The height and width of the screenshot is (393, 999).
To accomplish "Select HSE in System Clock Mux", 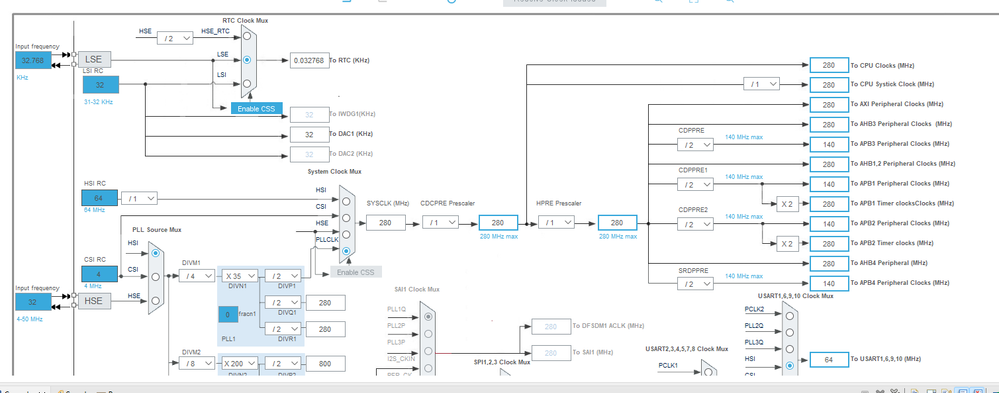I will click(346, 234).
